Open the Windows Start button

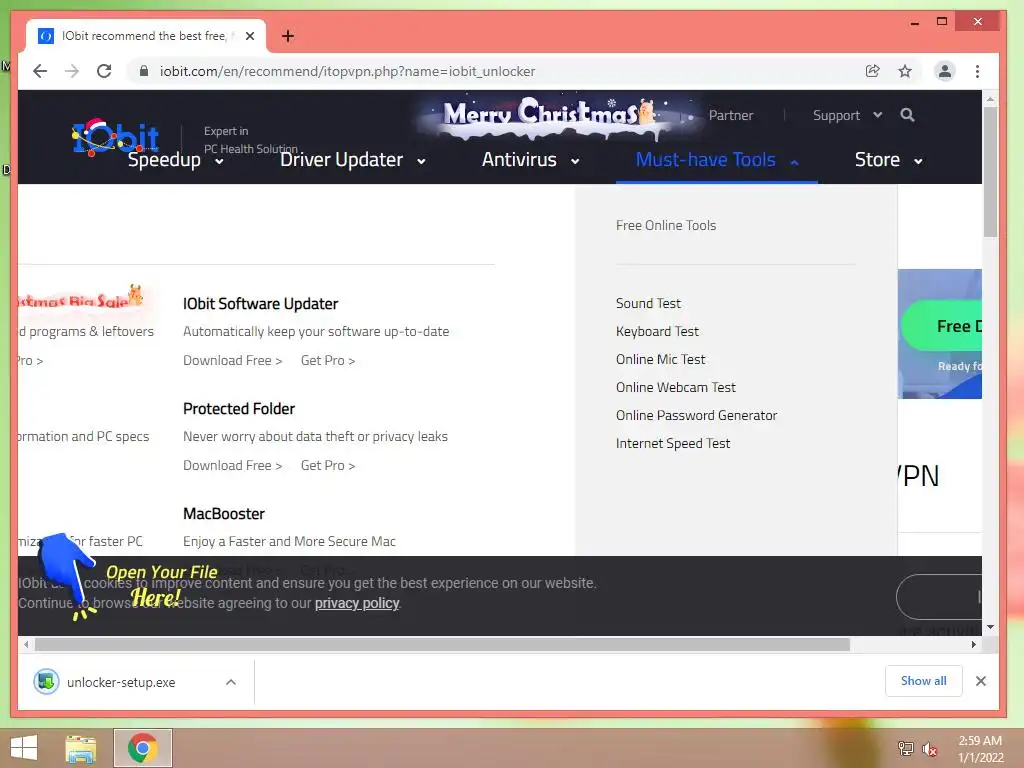(24, 748)
